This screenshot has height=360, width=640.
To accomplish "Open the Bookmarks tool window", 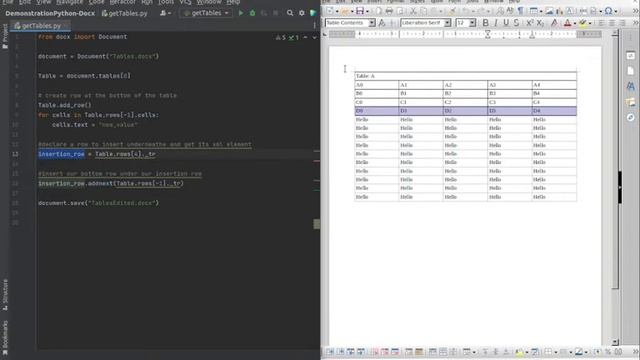I will [5, 338].
